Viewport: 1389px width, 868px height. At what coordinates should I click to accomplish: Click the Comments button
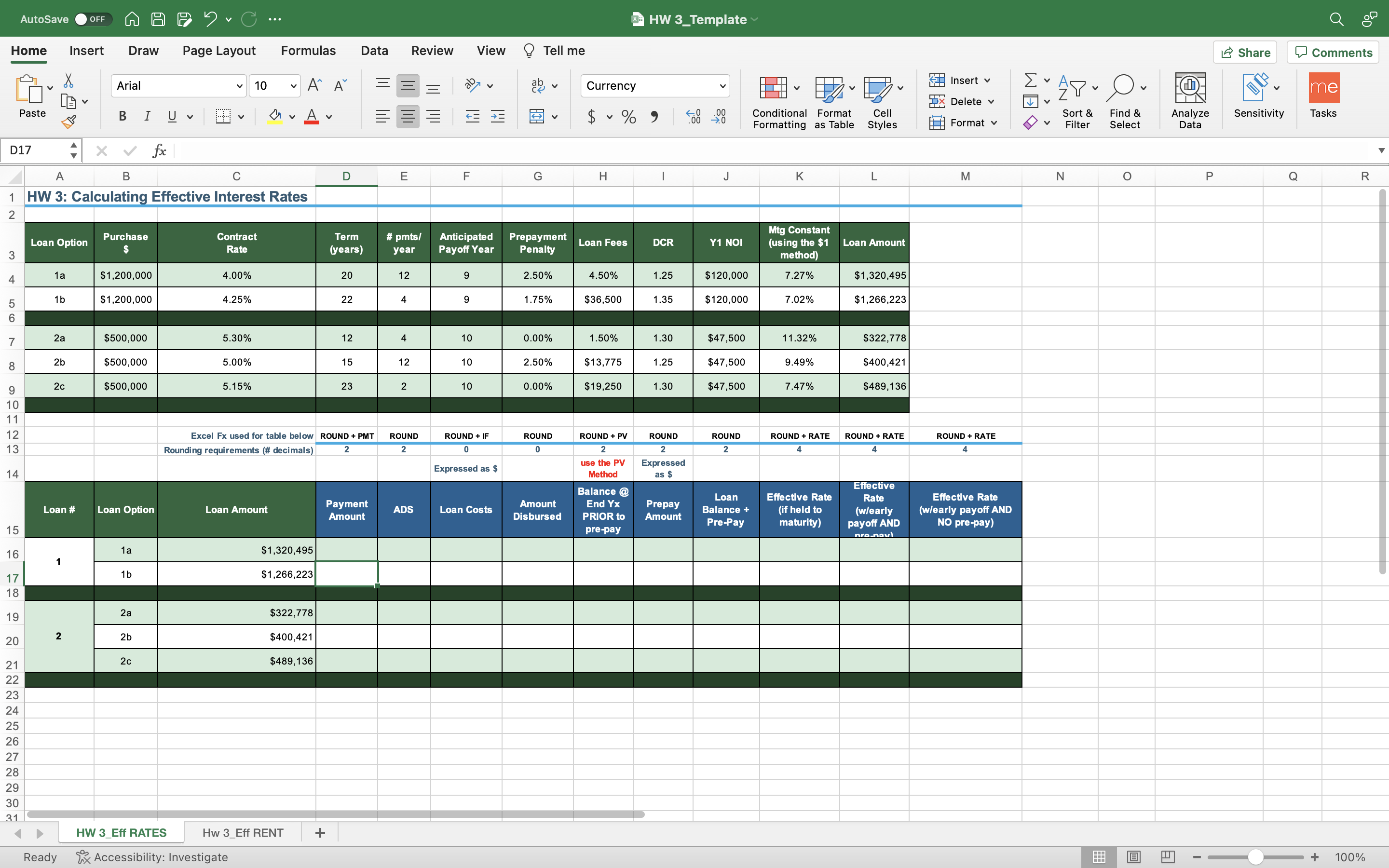(1333, 52)
